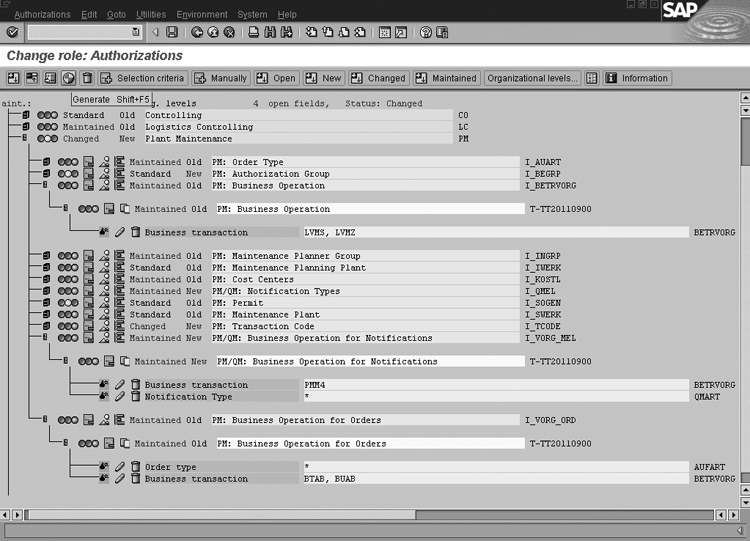Open the Authorizations menu

(43, 15)
